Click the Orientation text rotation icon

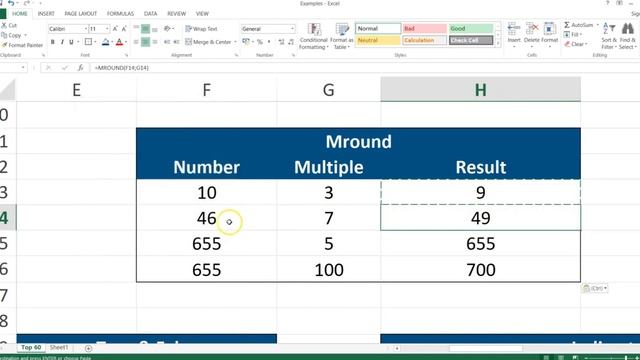(x=167, y=29)
